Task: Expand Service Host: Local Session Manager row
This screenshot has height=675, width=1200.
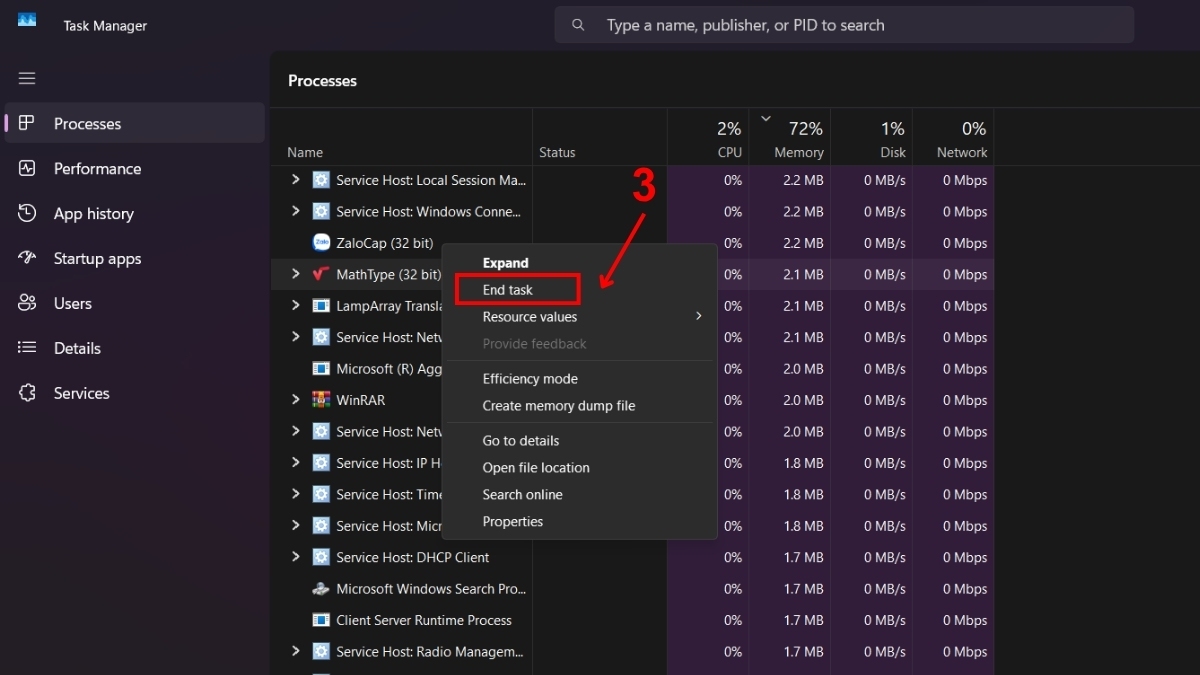Action: (295, 180)
